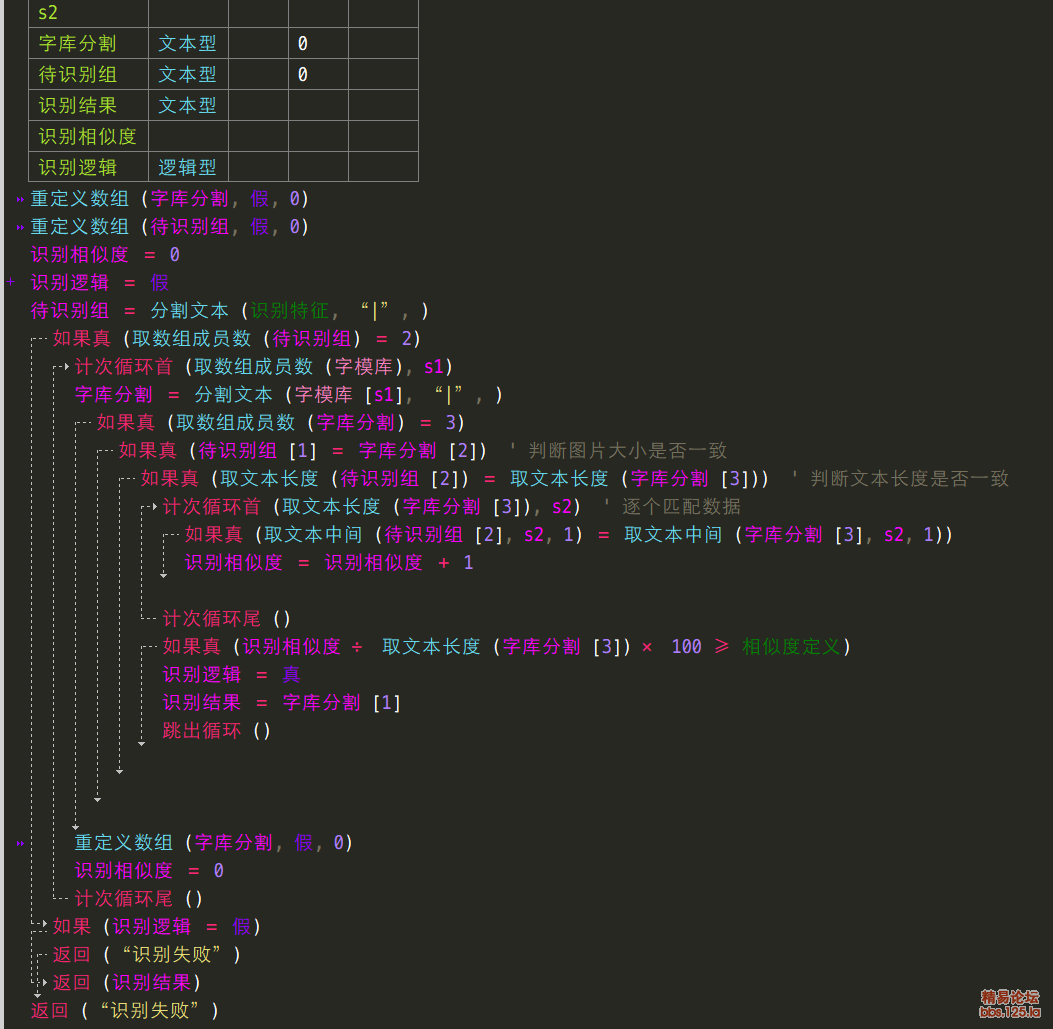This screenshot has width=1053, height=1029.
Task: Select the 识别相似度 variable name cell in table
Action: 88,136
